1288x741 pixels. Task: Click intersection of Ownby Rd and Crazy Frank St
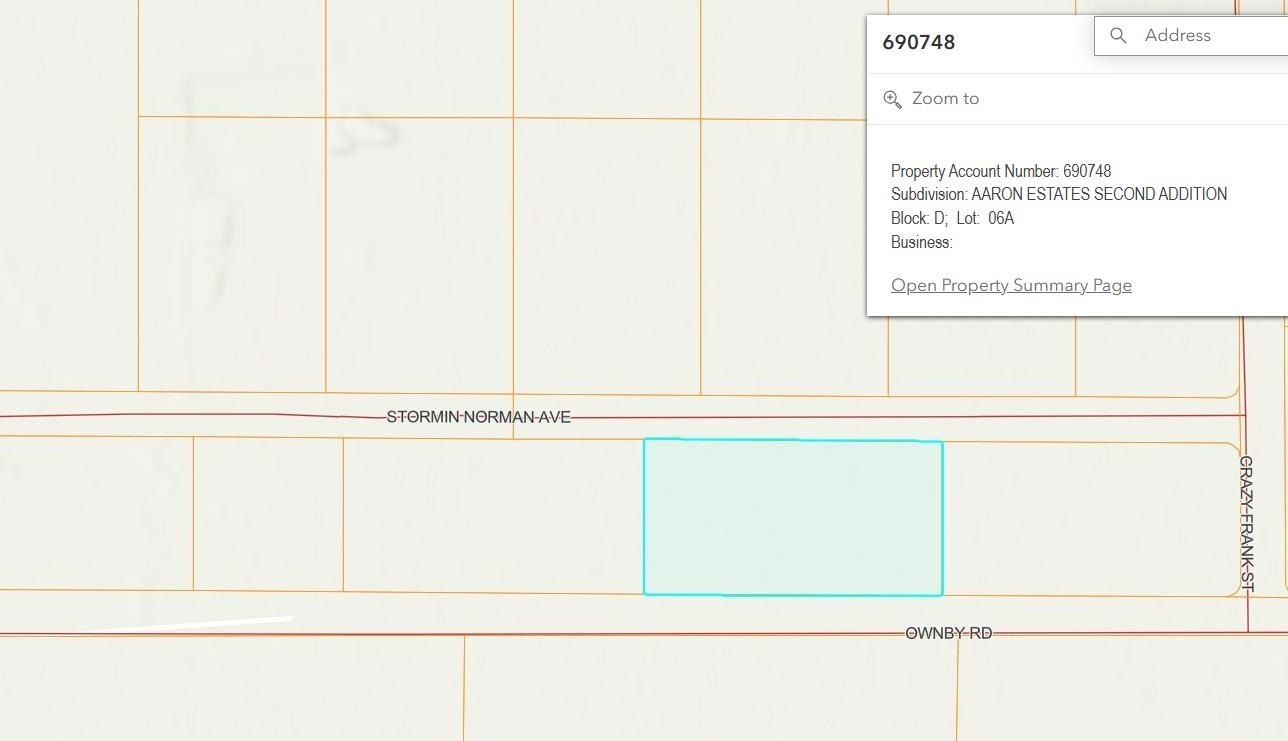tap(1247, 632)
